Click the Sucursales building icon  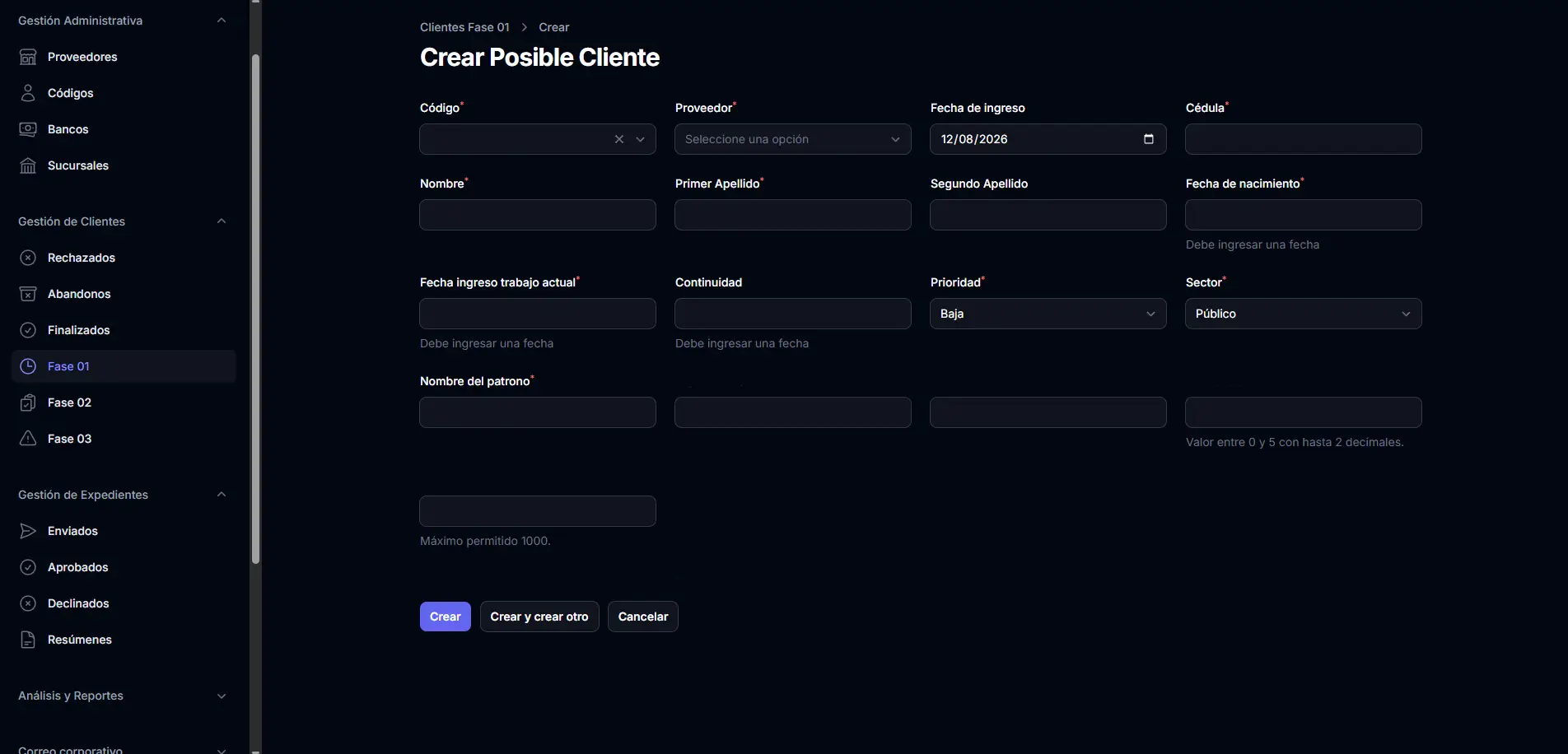pyautogui.click(x=28, y=165)
